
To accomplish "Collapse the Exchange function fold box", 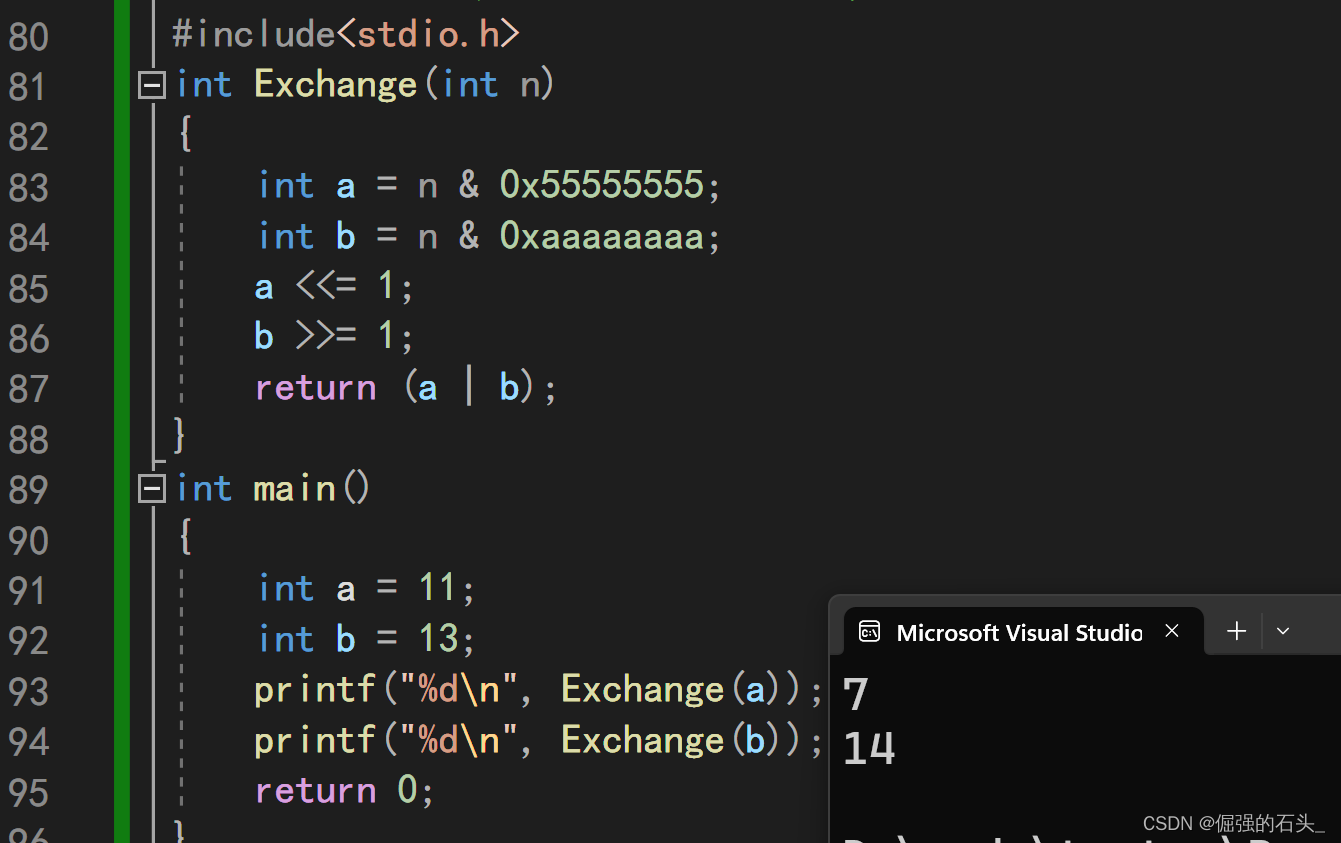I will 152,86.
